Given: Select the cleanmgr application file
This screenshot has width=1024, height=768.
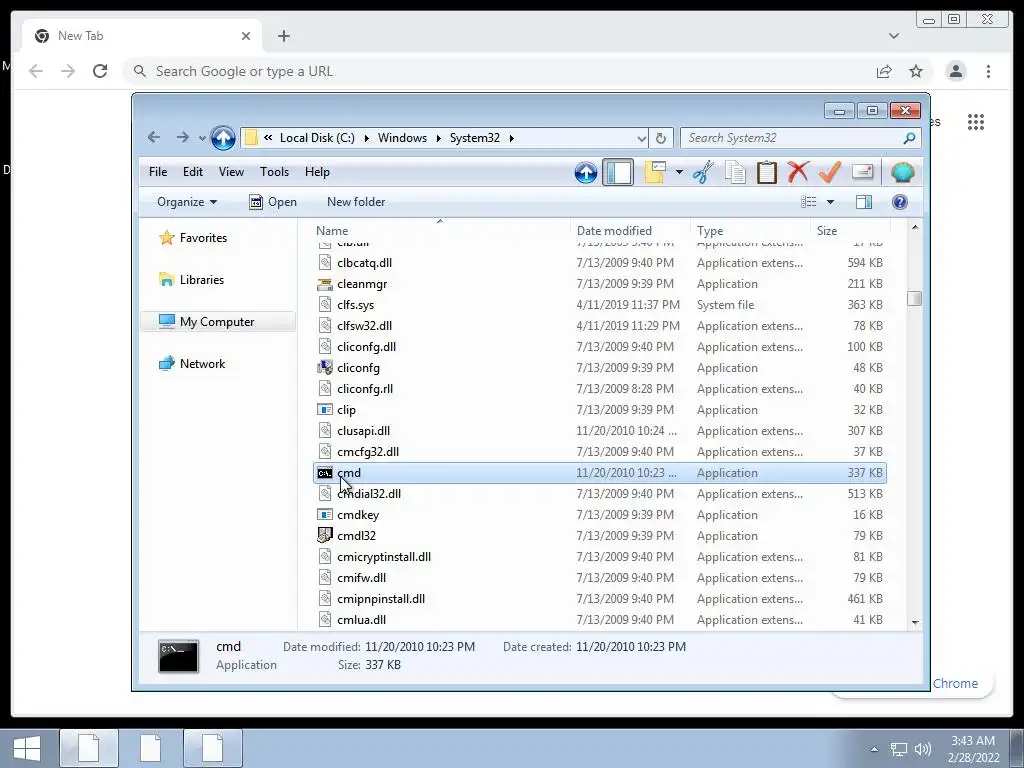Looking at the screenshot, I should 600,284.
